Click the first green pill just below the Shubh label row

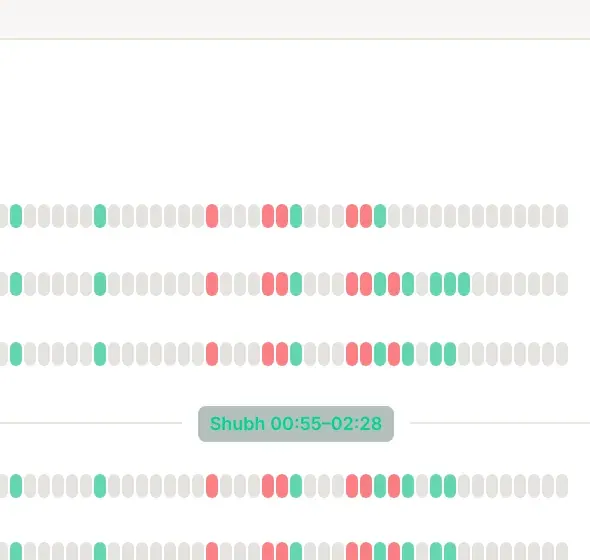point(16,486)
